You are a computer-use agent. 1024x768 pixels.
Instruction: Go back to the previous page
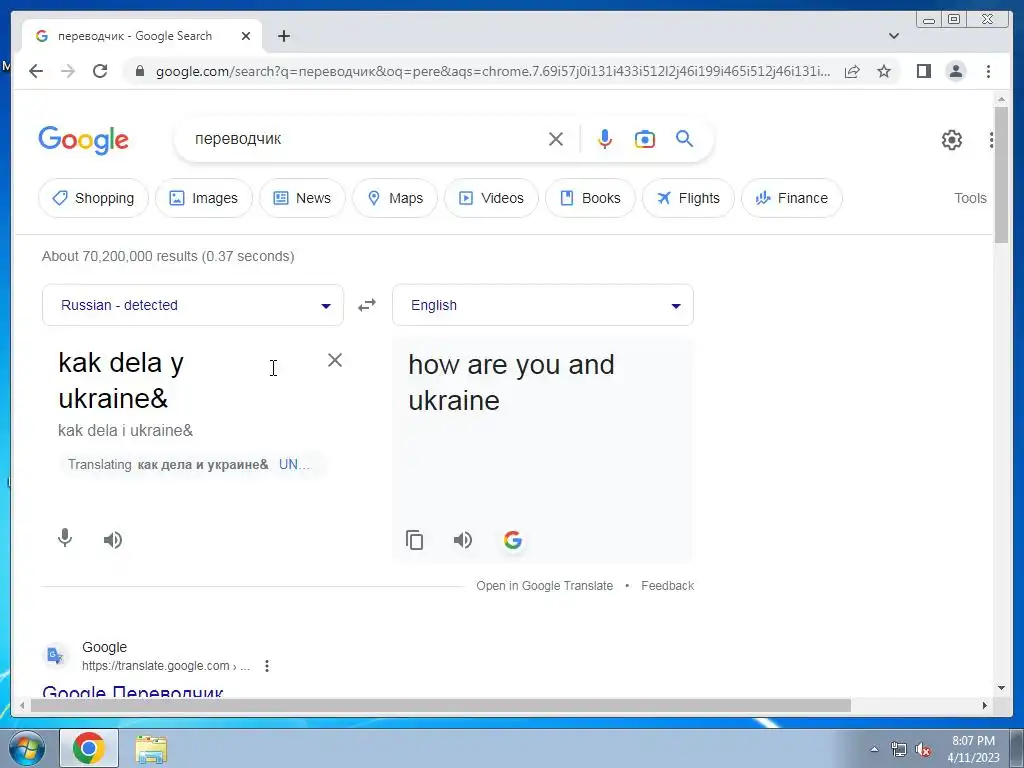36,71
